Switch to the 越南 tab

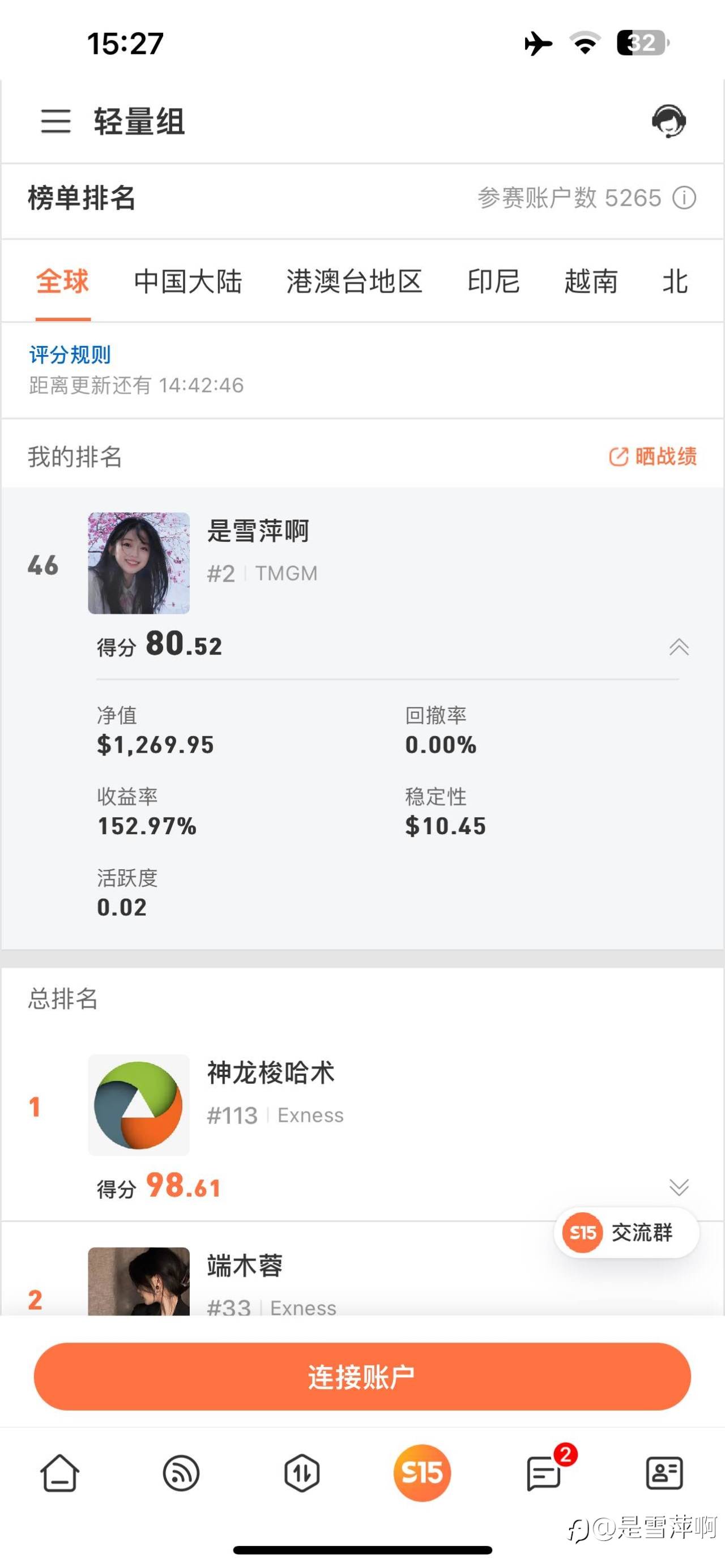pyautogui.click(x=590, y=282)
